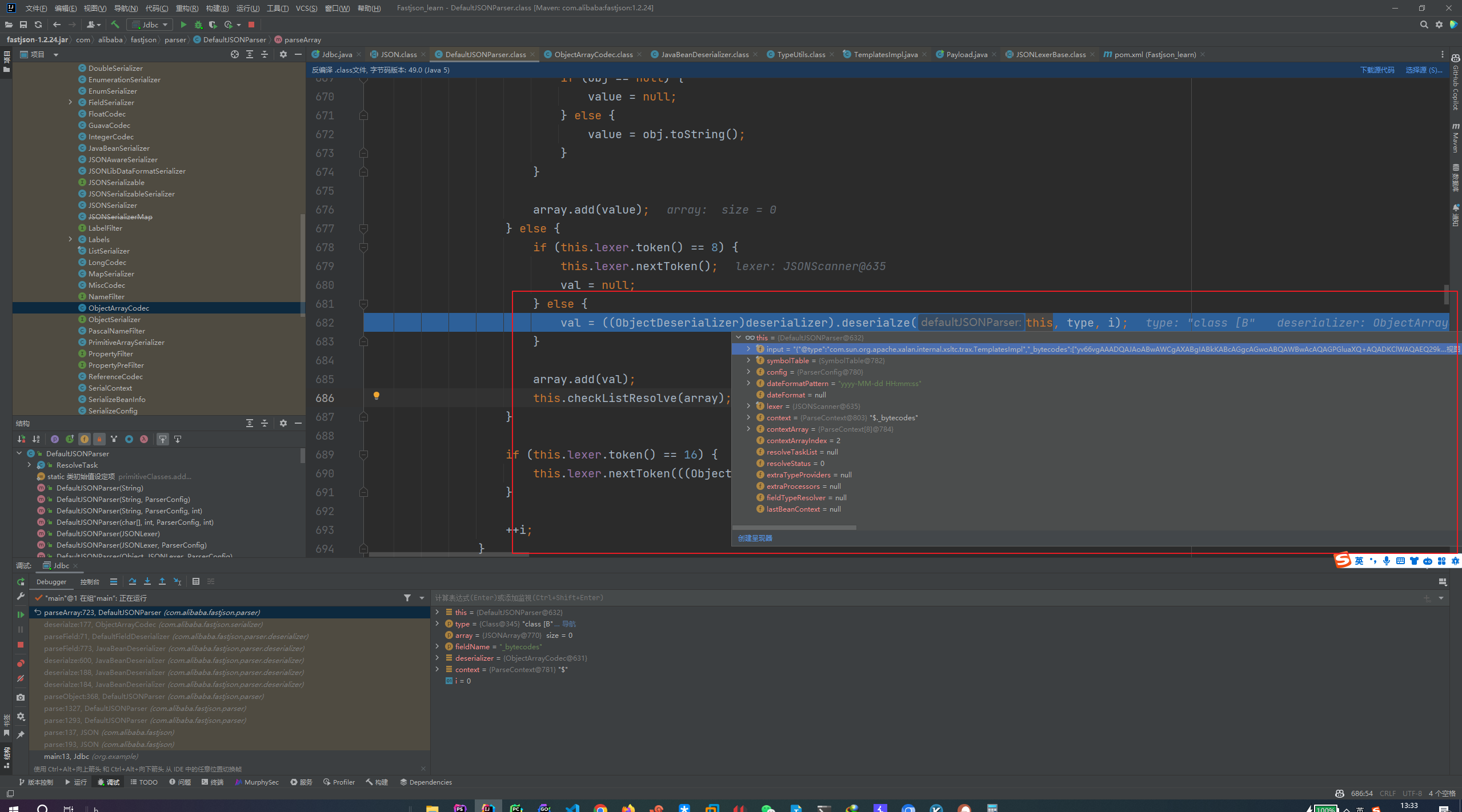
Task: Click Mute Breakpoints slashed circle icon
Action: [x=21, y=678]
